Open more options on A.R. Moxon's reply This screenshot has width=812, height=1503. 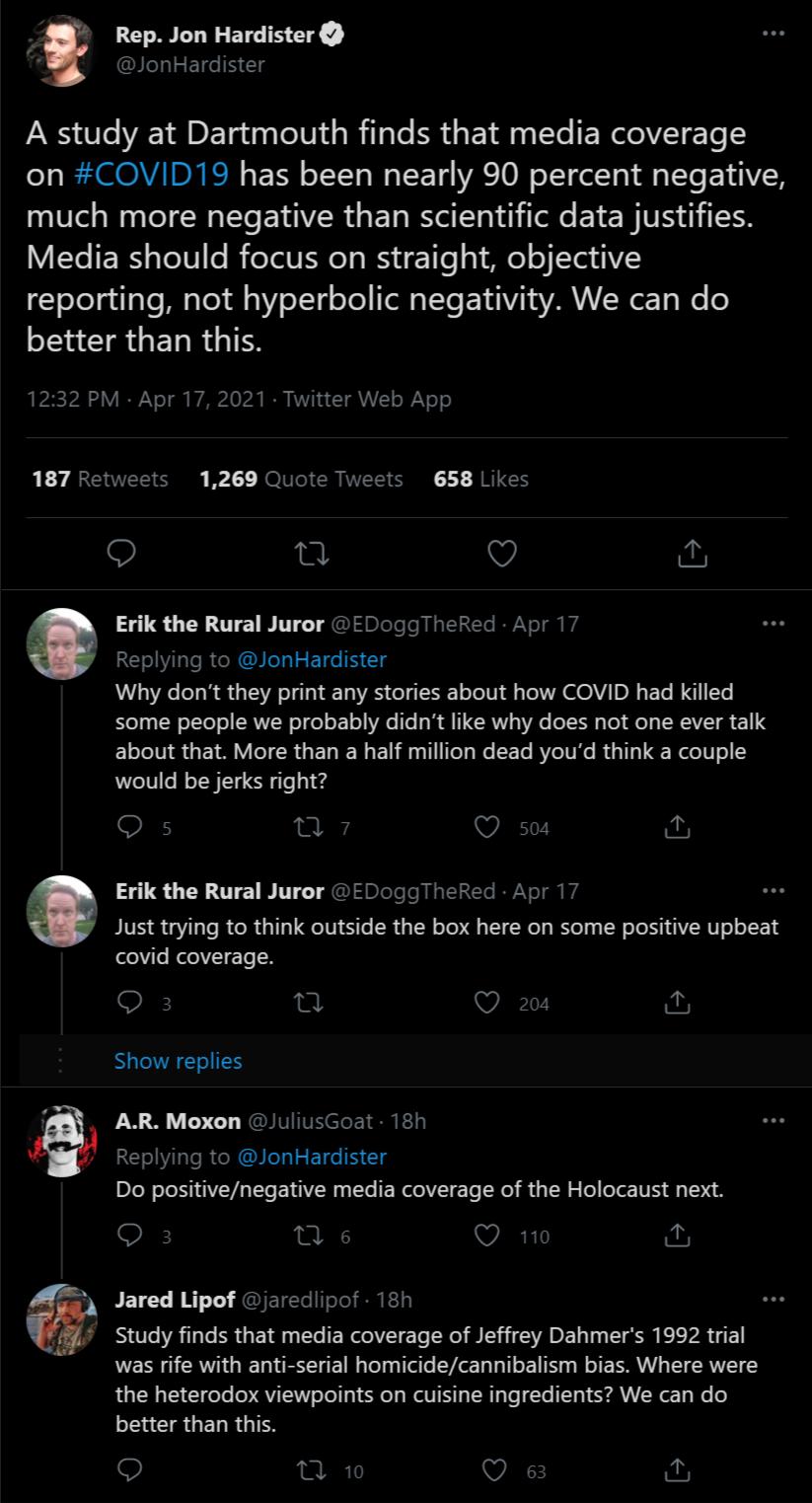pyautogui.click(x=774, y=1121)
